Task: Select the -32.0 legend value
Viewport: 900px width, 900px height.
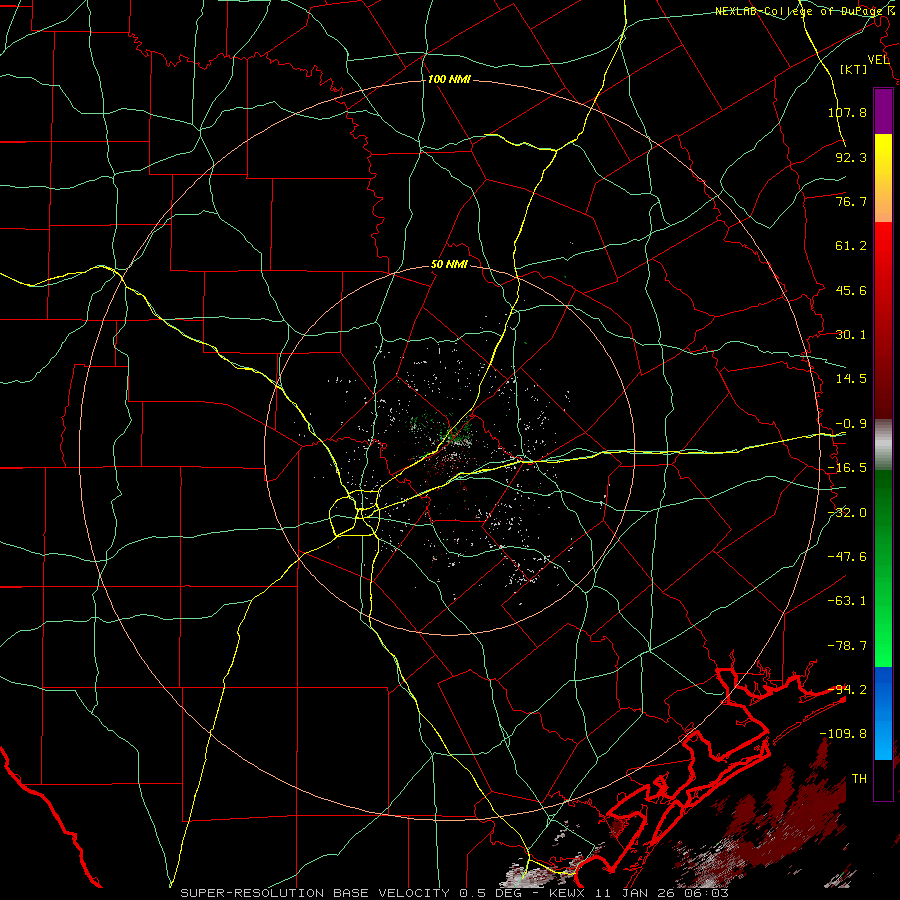Action: (x=847, y=512)
